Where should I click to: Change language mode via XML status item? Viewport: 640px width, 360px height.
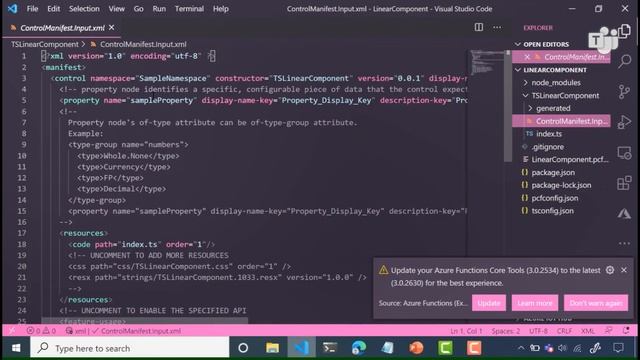588,331
